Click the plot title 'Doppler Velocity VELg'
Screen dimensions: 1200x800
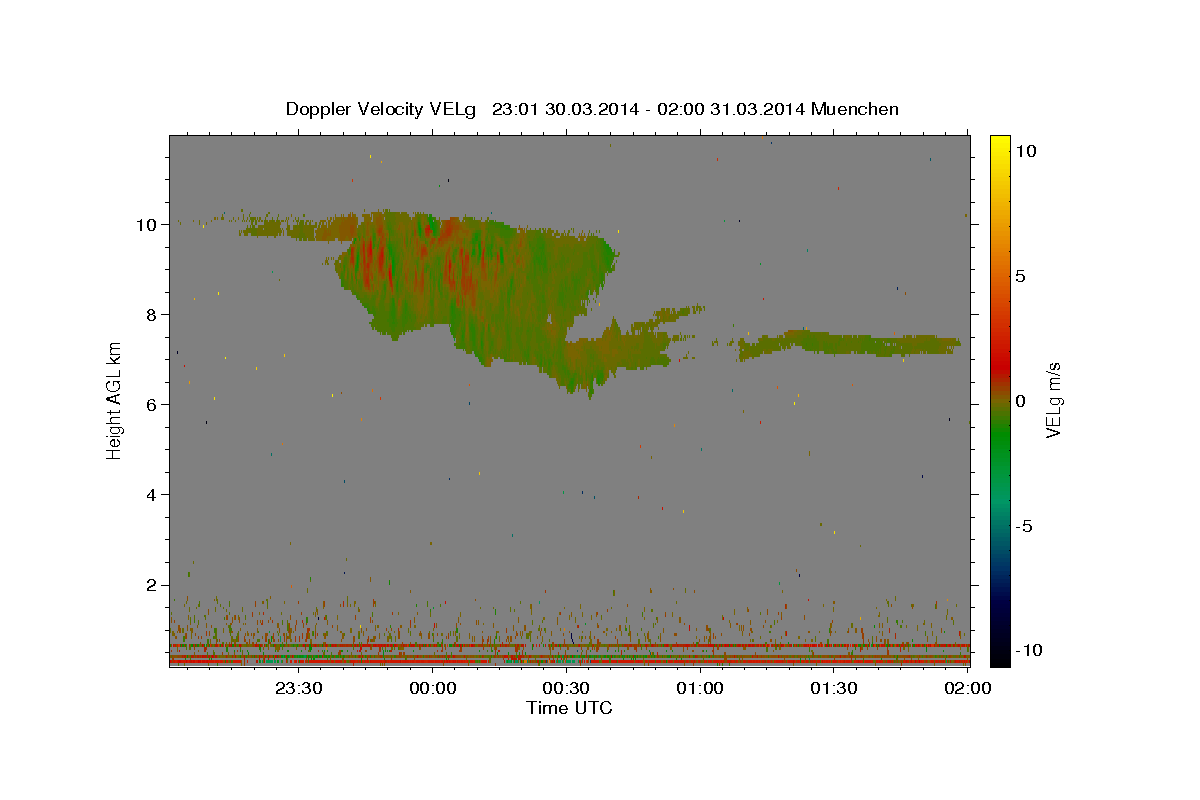point(383,109)
